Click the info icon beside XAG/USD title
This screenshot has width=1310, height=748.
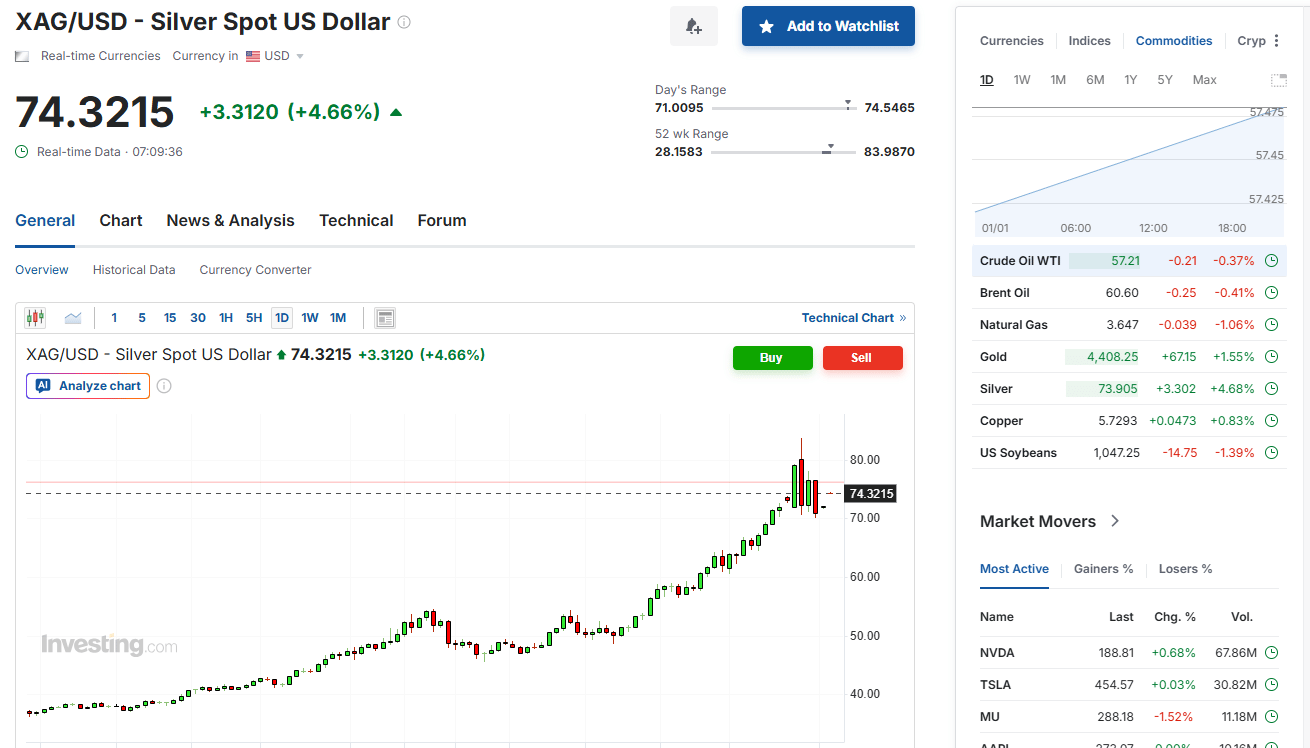[x=404, y=22]
